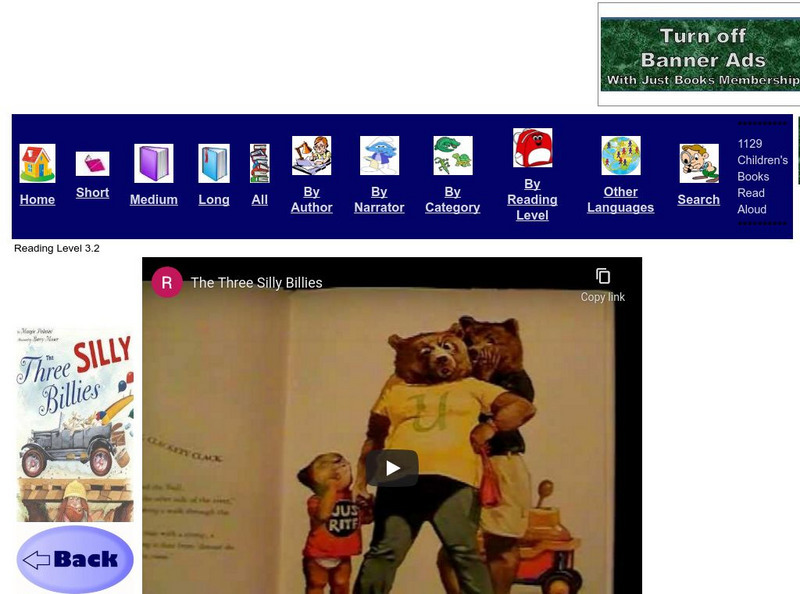800x594 pixels.
Task: Browse By Reading Level link
Action: [532, 200]
